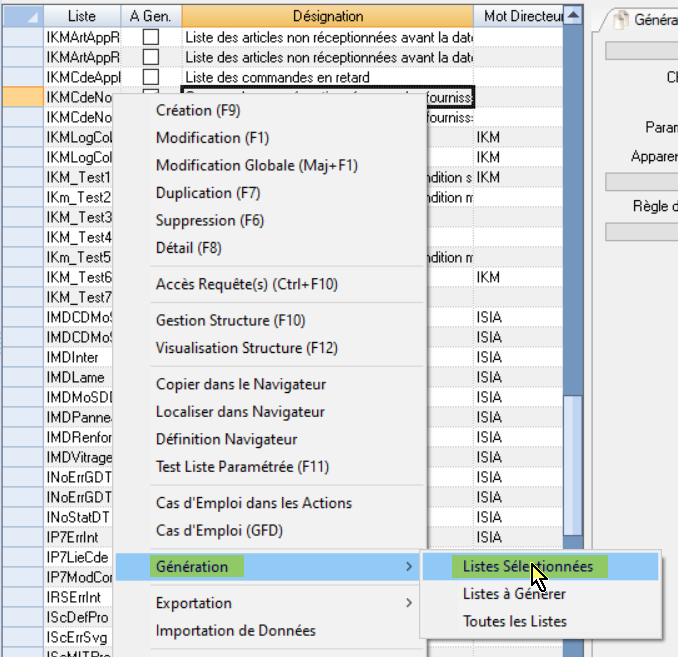Click the row selector of highlighted IKMCdeNo row
Viewport: 678px width, 657px height.
21,97
